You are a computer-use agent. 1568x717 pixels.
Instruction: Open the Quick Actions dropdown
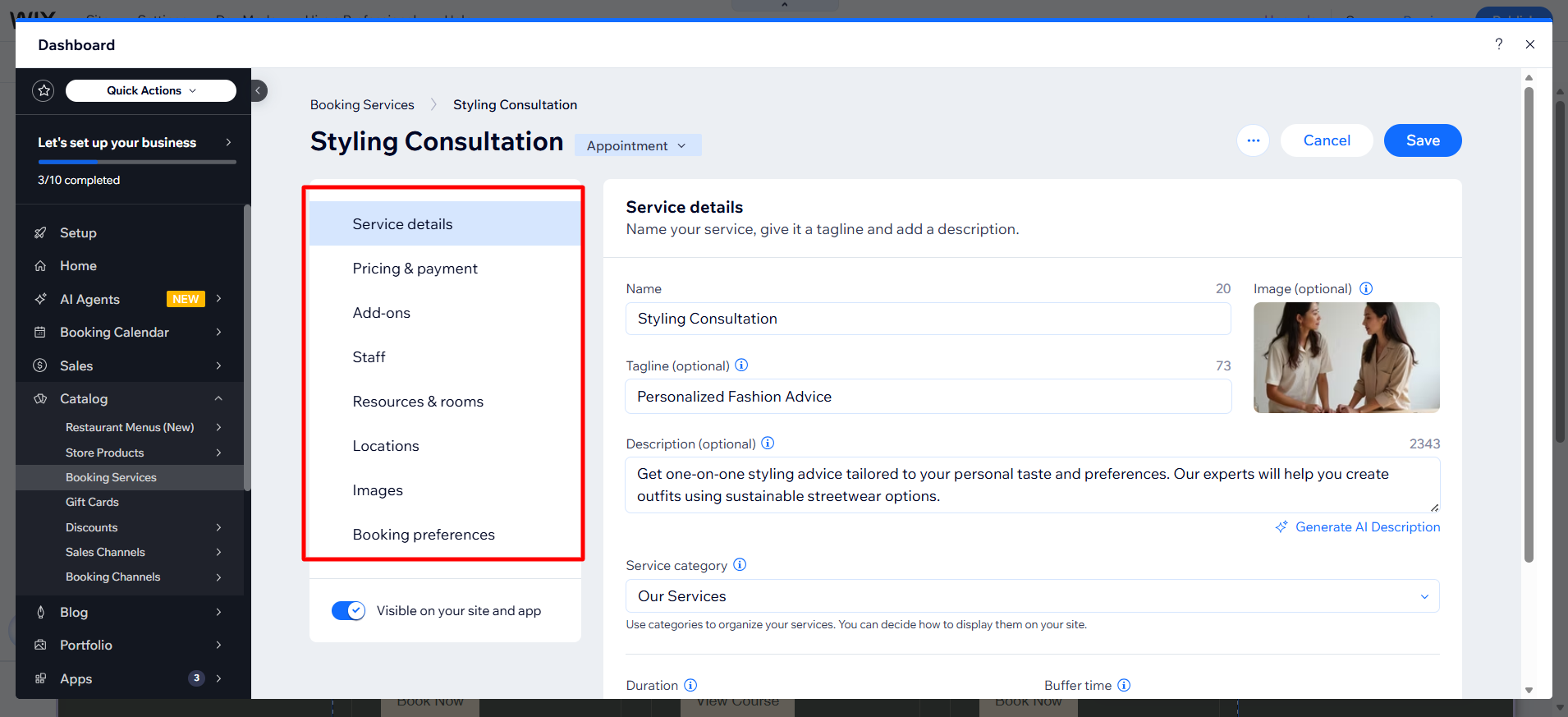[151, 90]
